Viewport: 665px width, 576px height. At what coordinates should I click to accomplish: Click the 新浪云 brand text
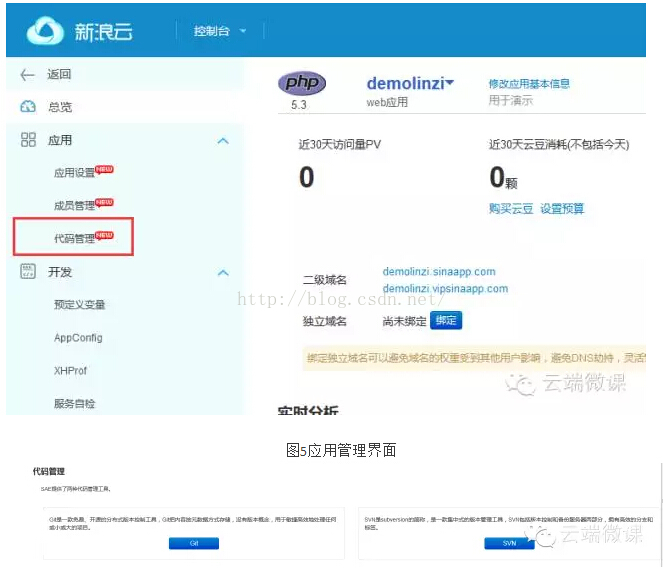[x=103, y=32]
